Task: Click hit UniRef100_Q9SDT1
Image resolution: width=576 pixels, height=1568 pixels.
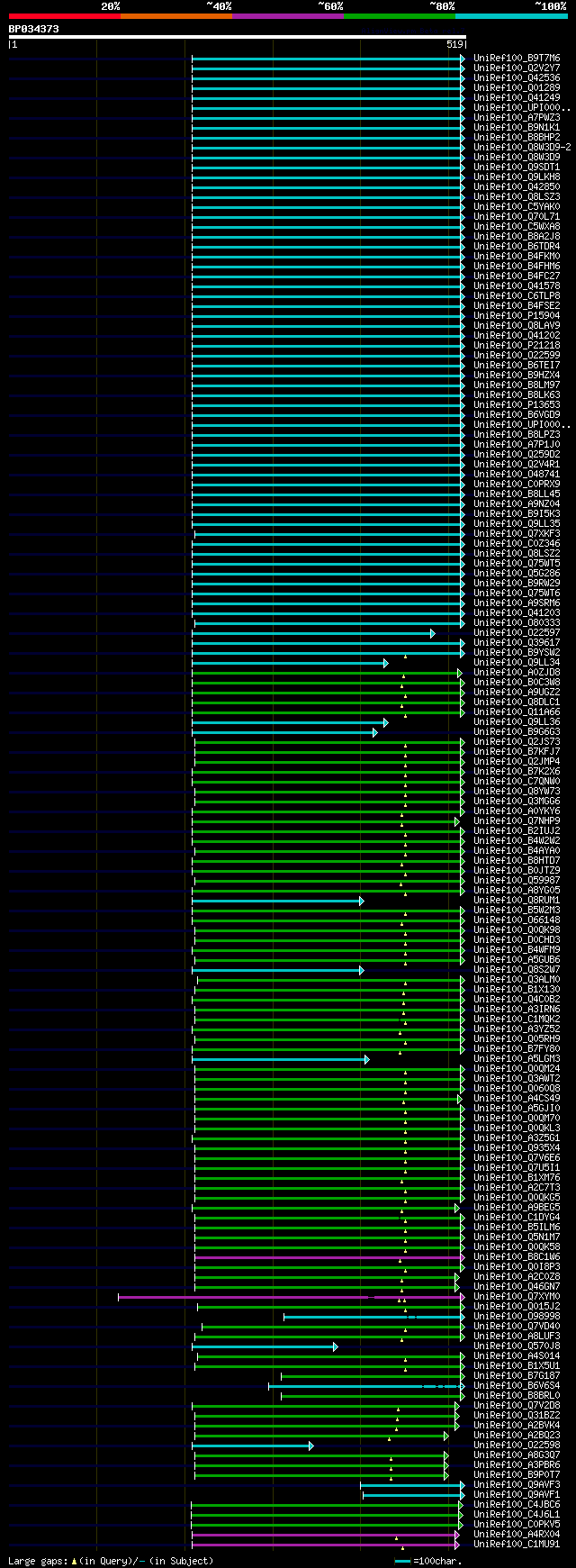Action: click(517, 168)
